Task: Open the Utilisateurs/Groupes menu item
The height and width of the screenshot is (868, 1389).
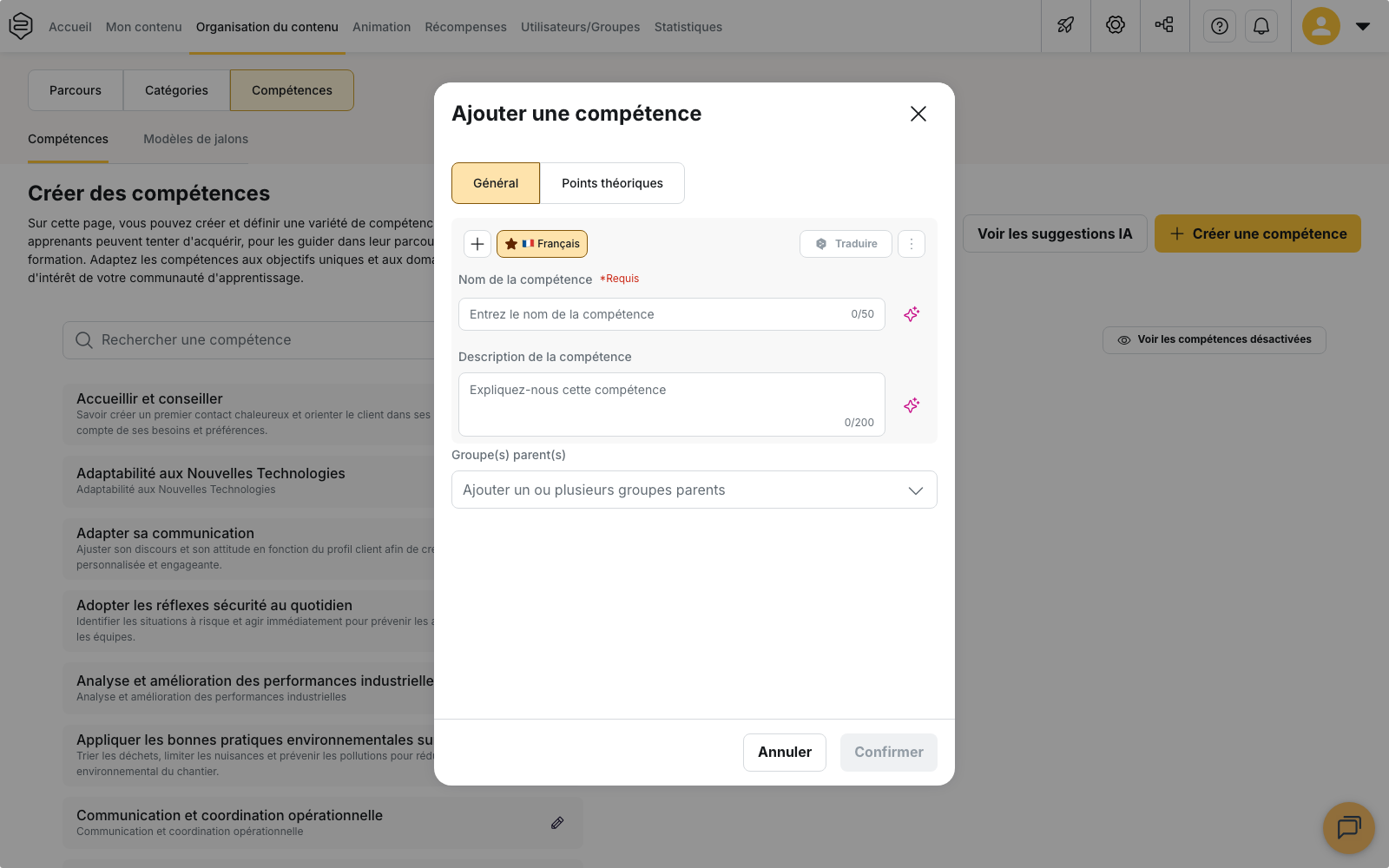Action: tap(581, 27)
